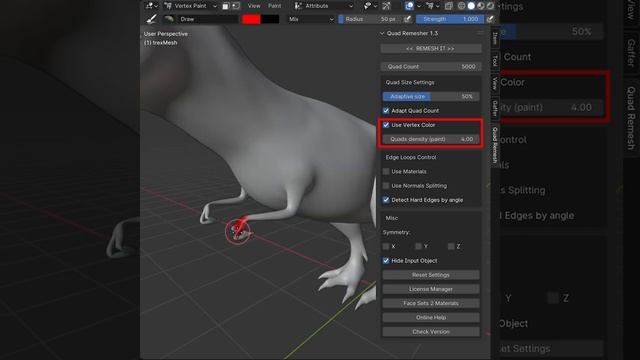Image resolution: width=640 pixels, height=360 pixels.
Task: Switch to the Item sidebar tab
Action: pyautogui.click(x=495, y=38)
